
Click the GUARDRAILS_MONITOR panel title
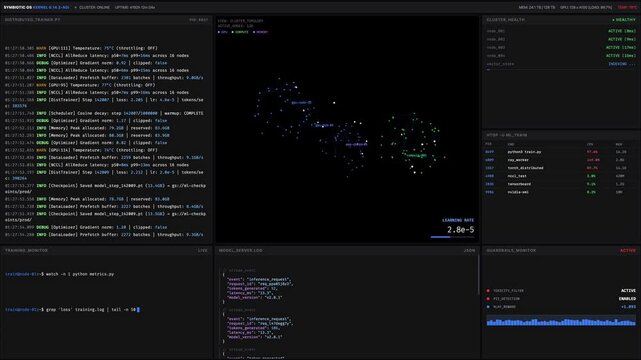point(511,250)
